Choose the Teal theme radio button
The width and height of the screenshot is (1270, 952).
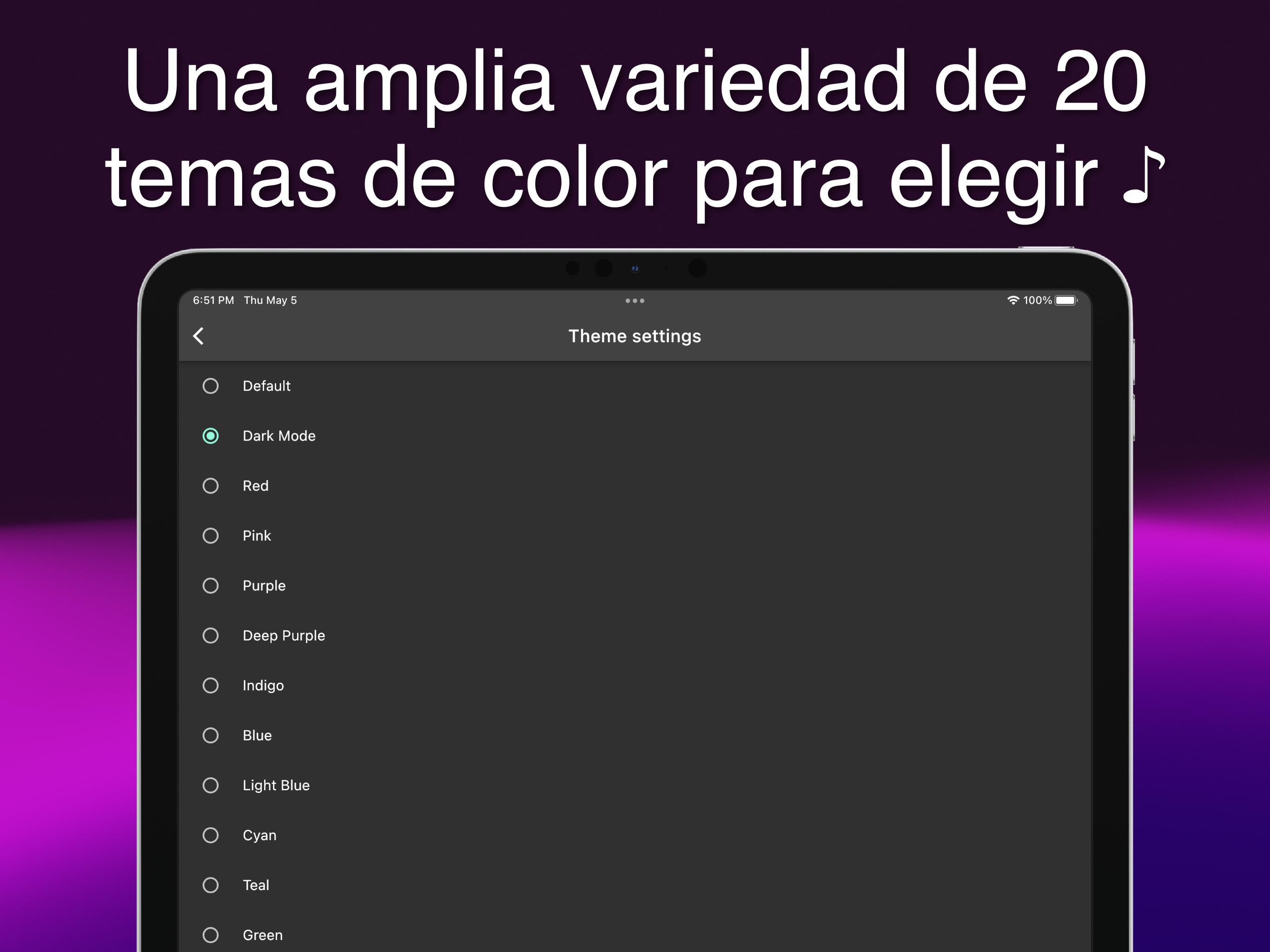[x=211, y=886]
